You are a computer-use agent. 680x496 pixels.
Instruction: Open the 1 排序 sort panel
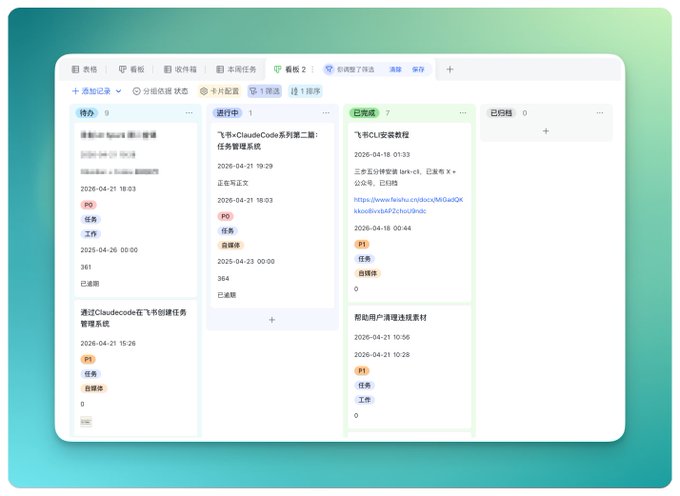pos(305,91)
